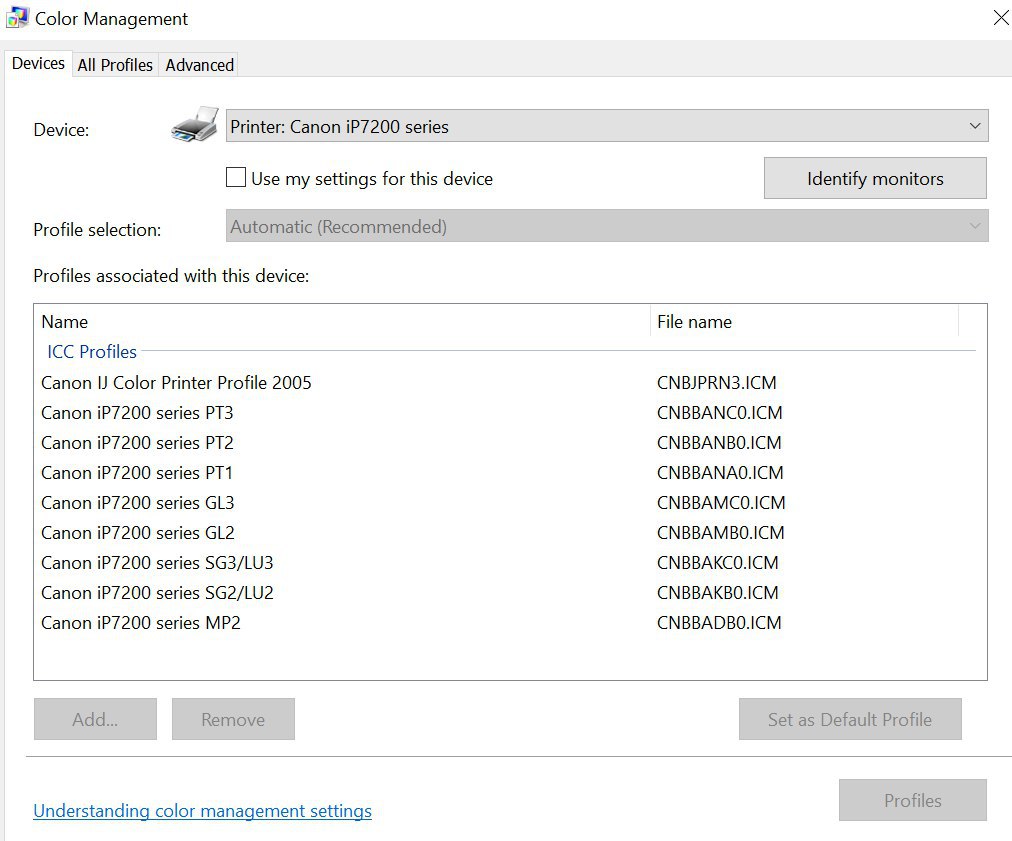Select Canon iP7200 series PT1 profile
The image size is (1012, 841).
coord(136,472)
